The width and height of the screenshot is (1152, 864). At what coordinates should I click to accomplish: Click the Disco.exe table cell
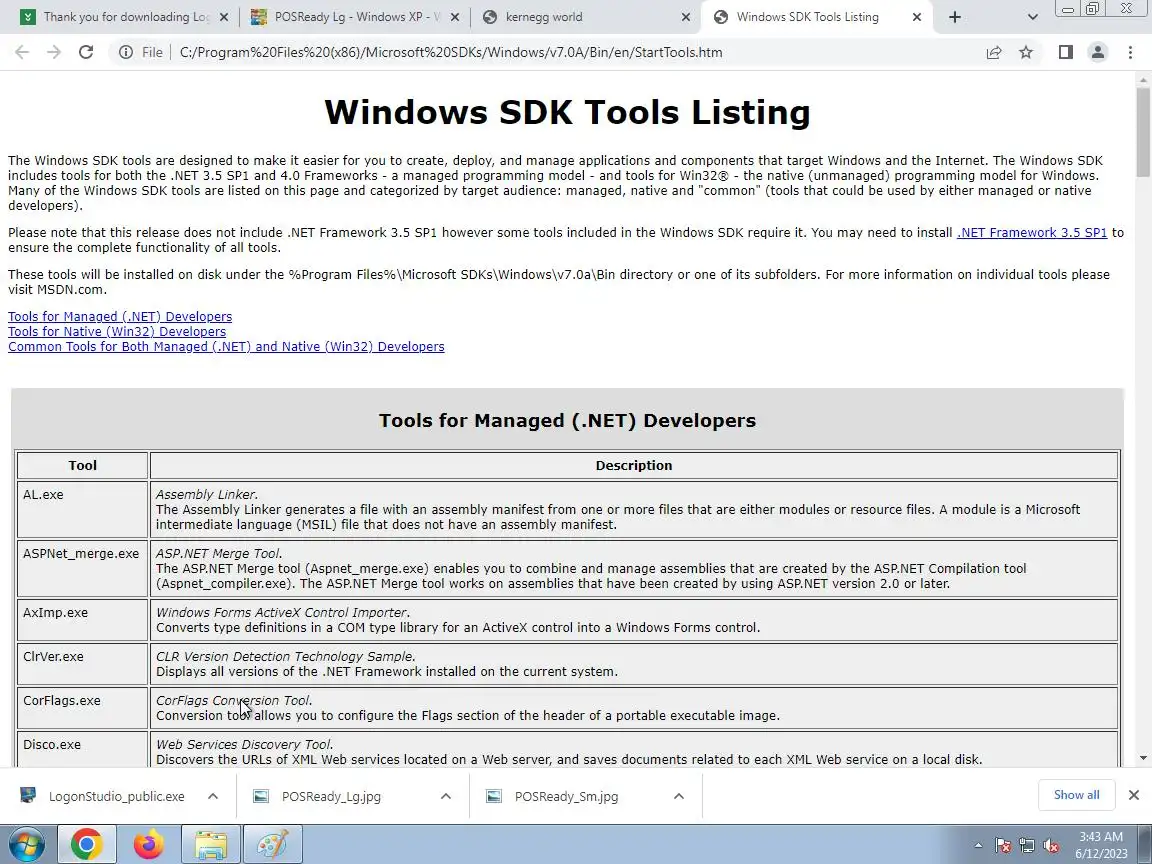(82, 749)
